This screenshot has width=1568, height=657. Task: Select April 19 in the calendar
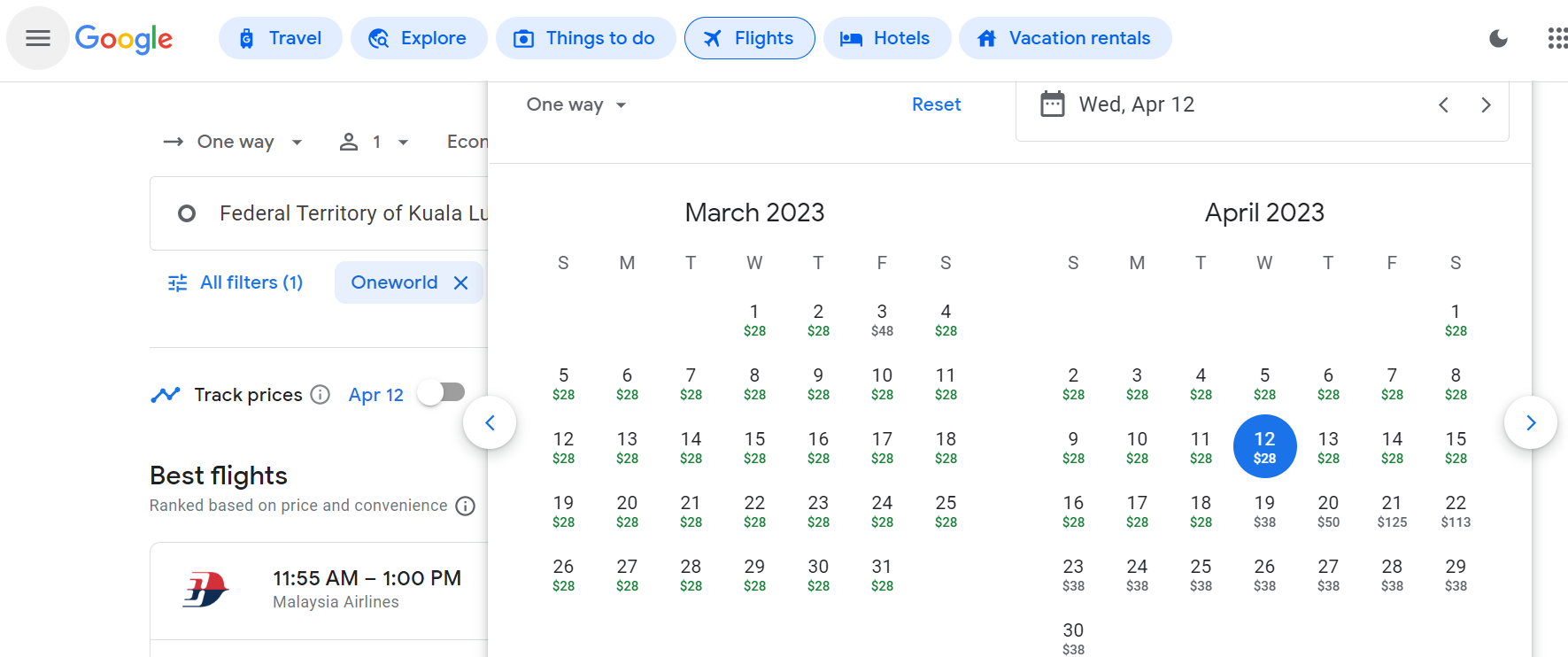pos(1264,510)
